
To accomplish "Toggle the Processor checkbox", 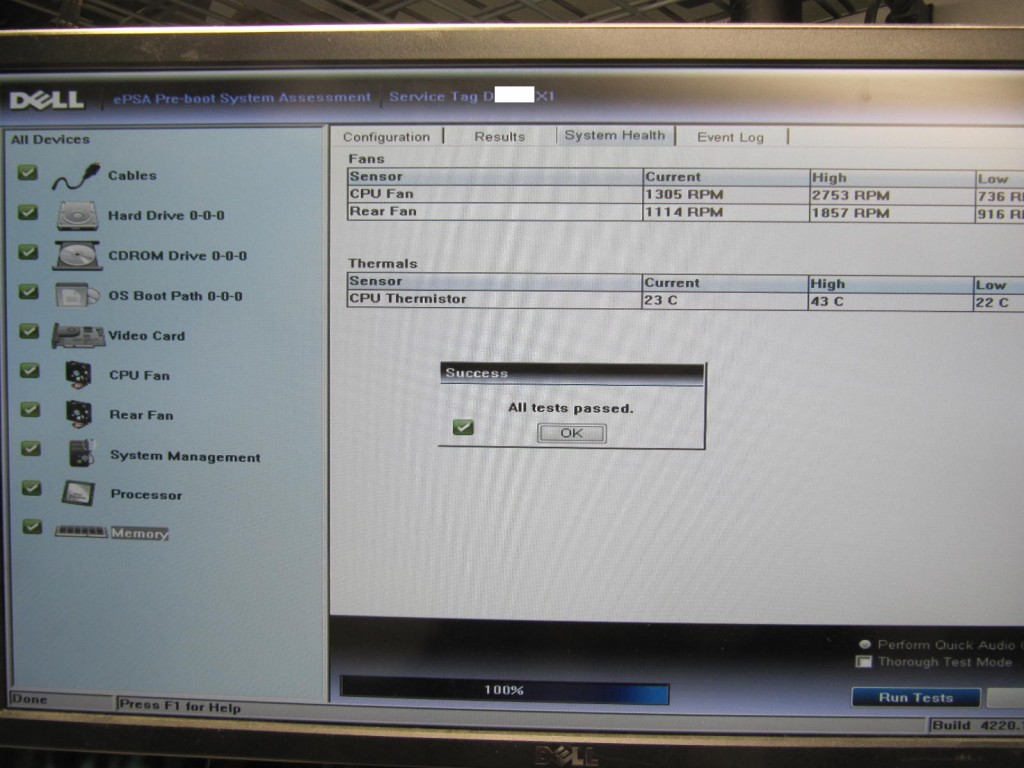I will point(31,488).
